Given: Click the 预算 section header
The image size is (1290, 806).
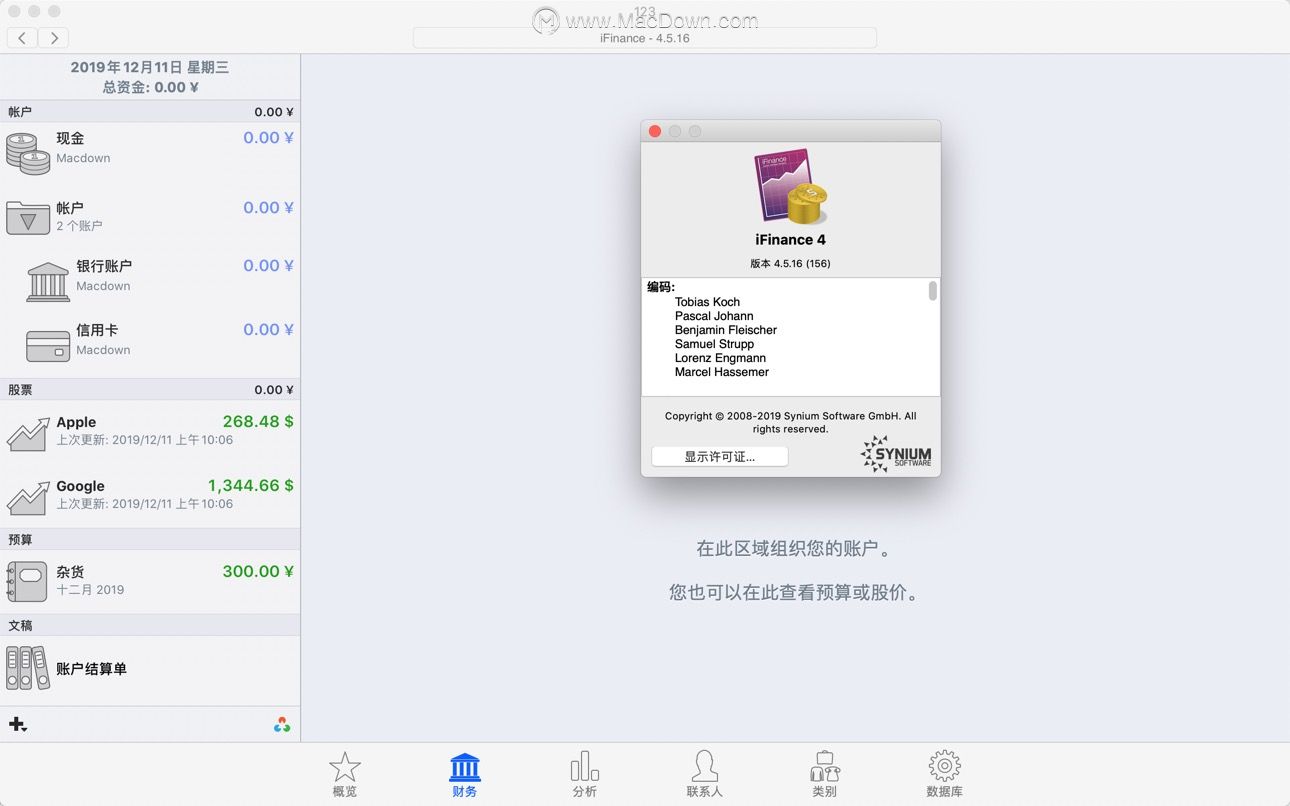Looking at the screenshot, I should pyautogui.click(x=150, y=540).
